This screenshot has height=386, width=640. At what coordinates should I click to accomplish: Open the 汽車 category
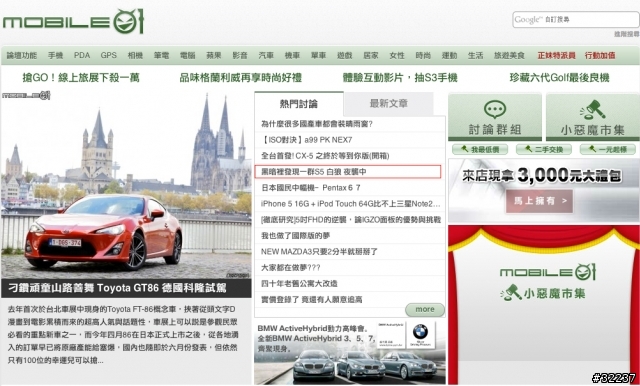pos(266,55)
